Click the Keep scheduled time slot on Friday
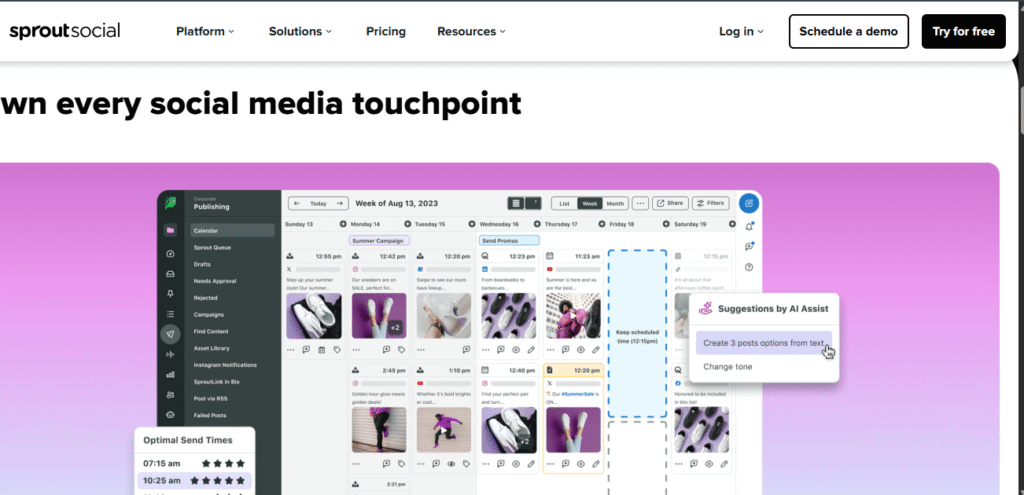 point(637,334)
